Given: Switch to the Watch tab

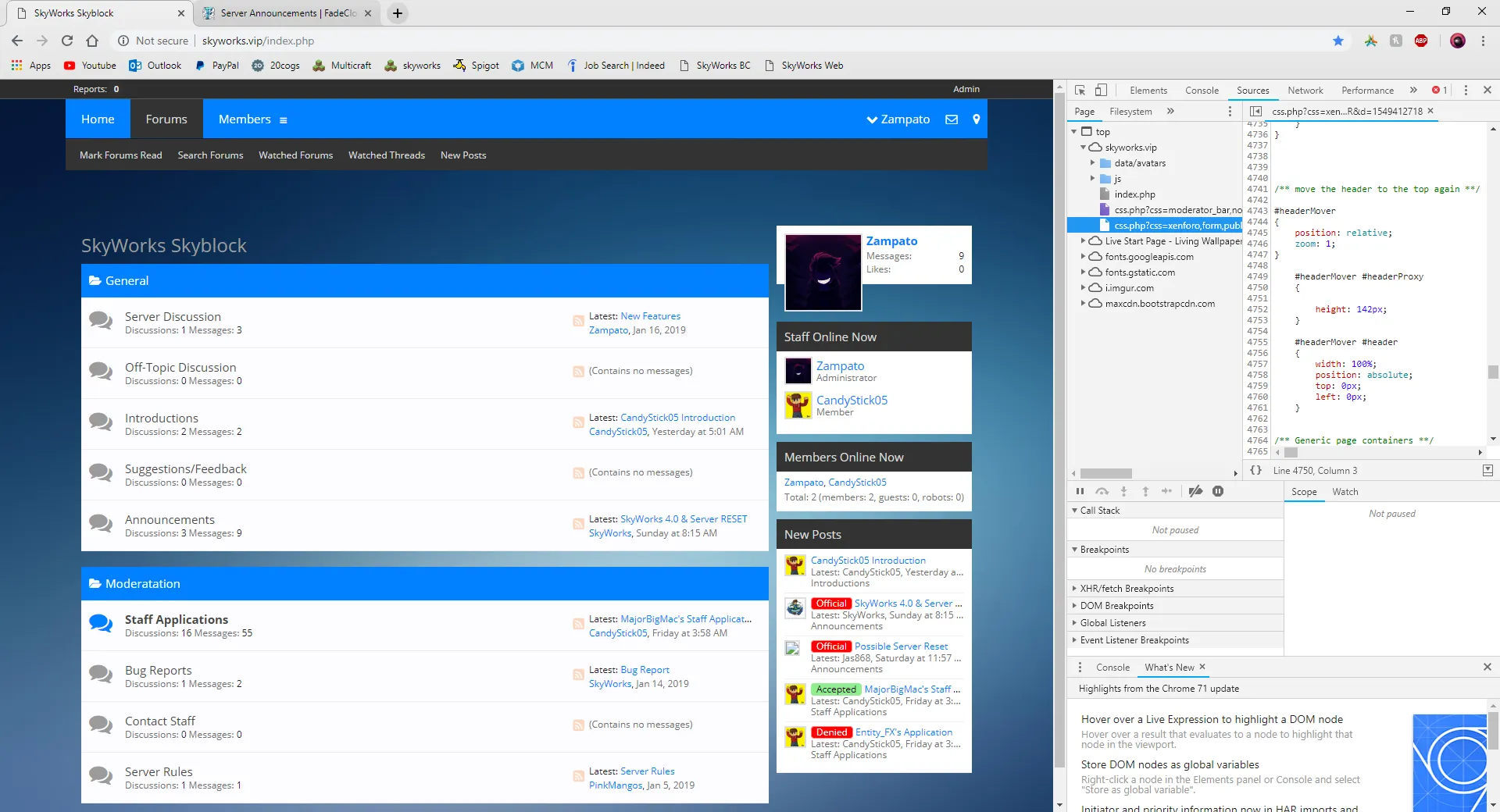Looking at the screenshot, I should click(x=1345, y=492).
